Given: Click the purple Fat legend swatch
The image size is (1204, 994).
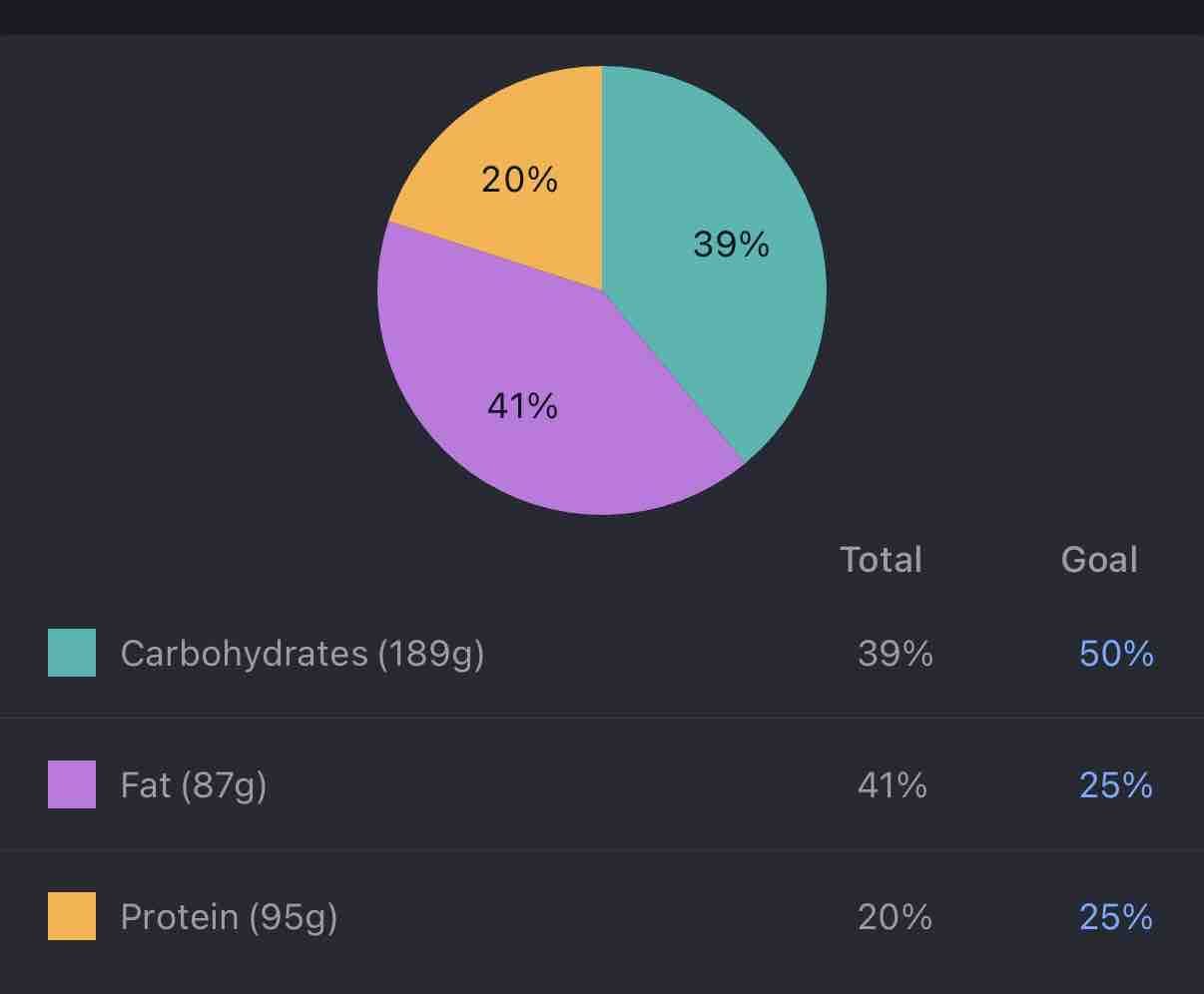Looking at the screenshot, I should [72, 784].
